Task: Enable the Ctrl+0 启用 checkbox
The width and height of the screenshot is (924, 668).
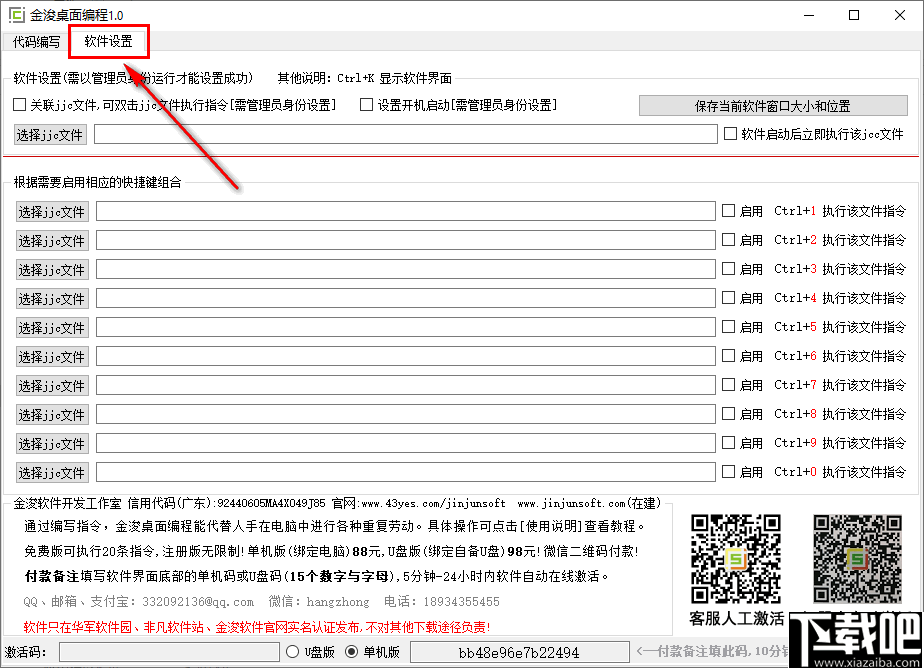Action: coord(731,473)
